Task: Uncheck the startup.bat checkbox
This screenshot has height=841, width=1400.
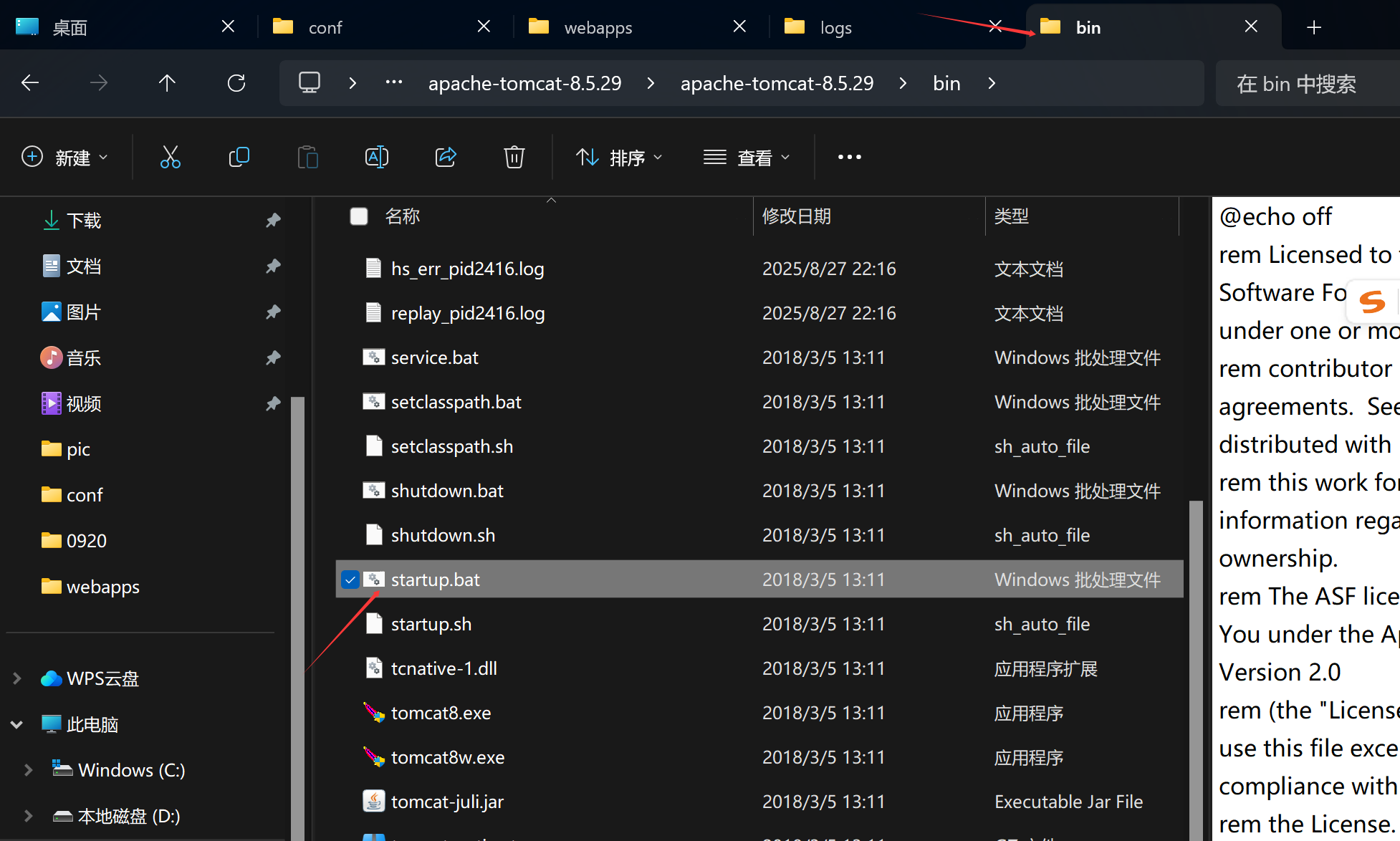Action: [x=350, y=580]
